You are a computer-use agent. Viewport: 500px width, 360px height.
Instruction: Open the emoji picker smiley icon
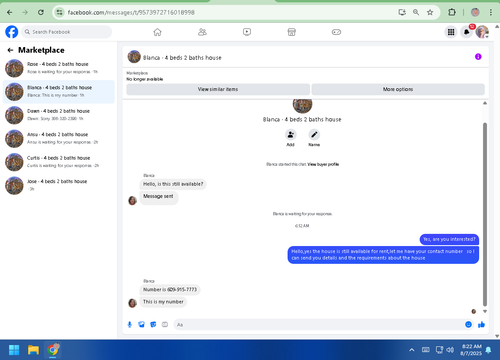pyautogui.click(x=468, y=324)
